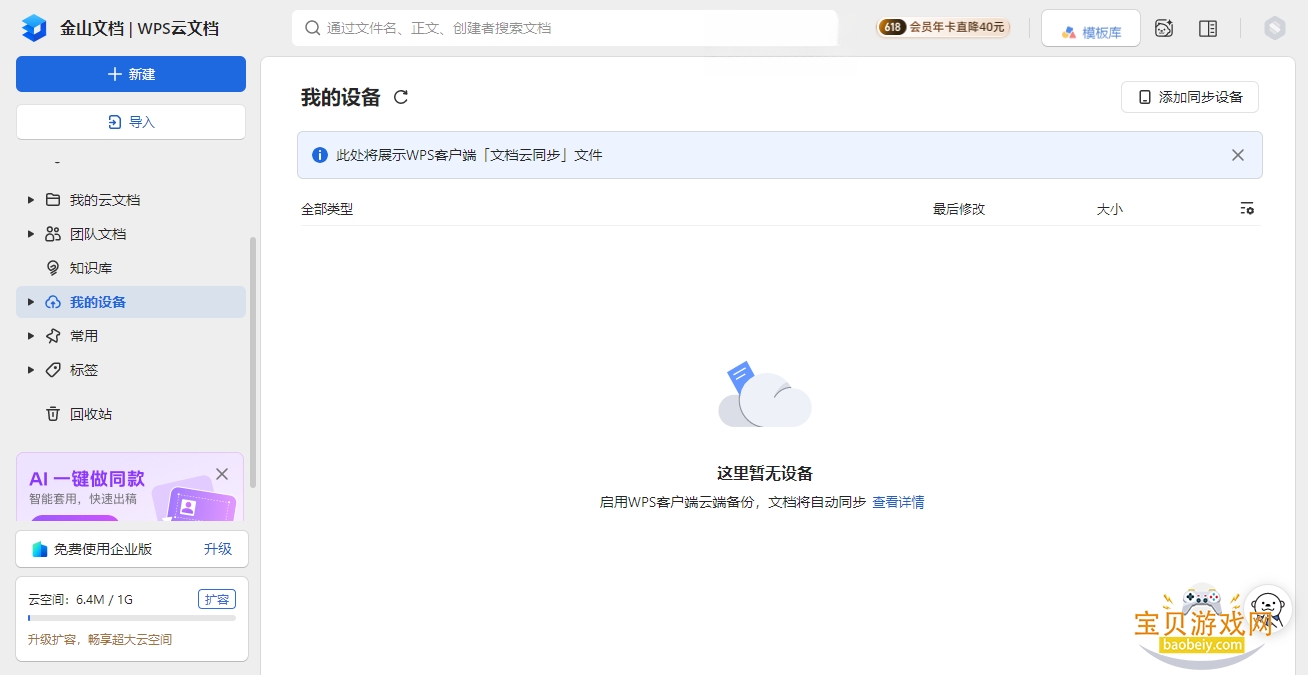Close the AI 一键做同款 promo card
1308x675 pixels.
[x=222, y=474]
